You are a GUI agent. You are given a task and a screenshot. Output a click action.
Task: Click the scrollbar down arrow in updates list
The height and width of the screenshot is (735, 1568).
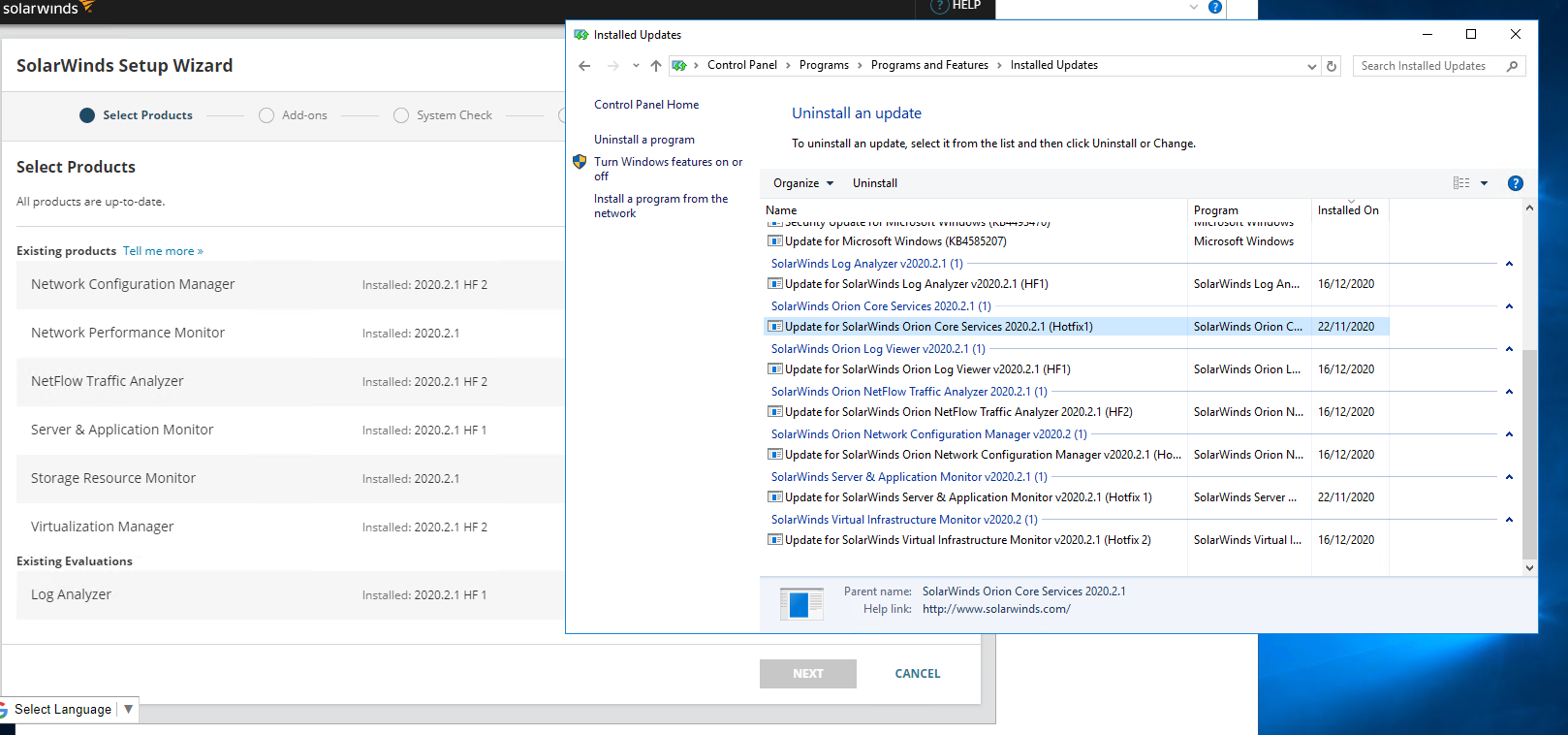(1529, 568)
